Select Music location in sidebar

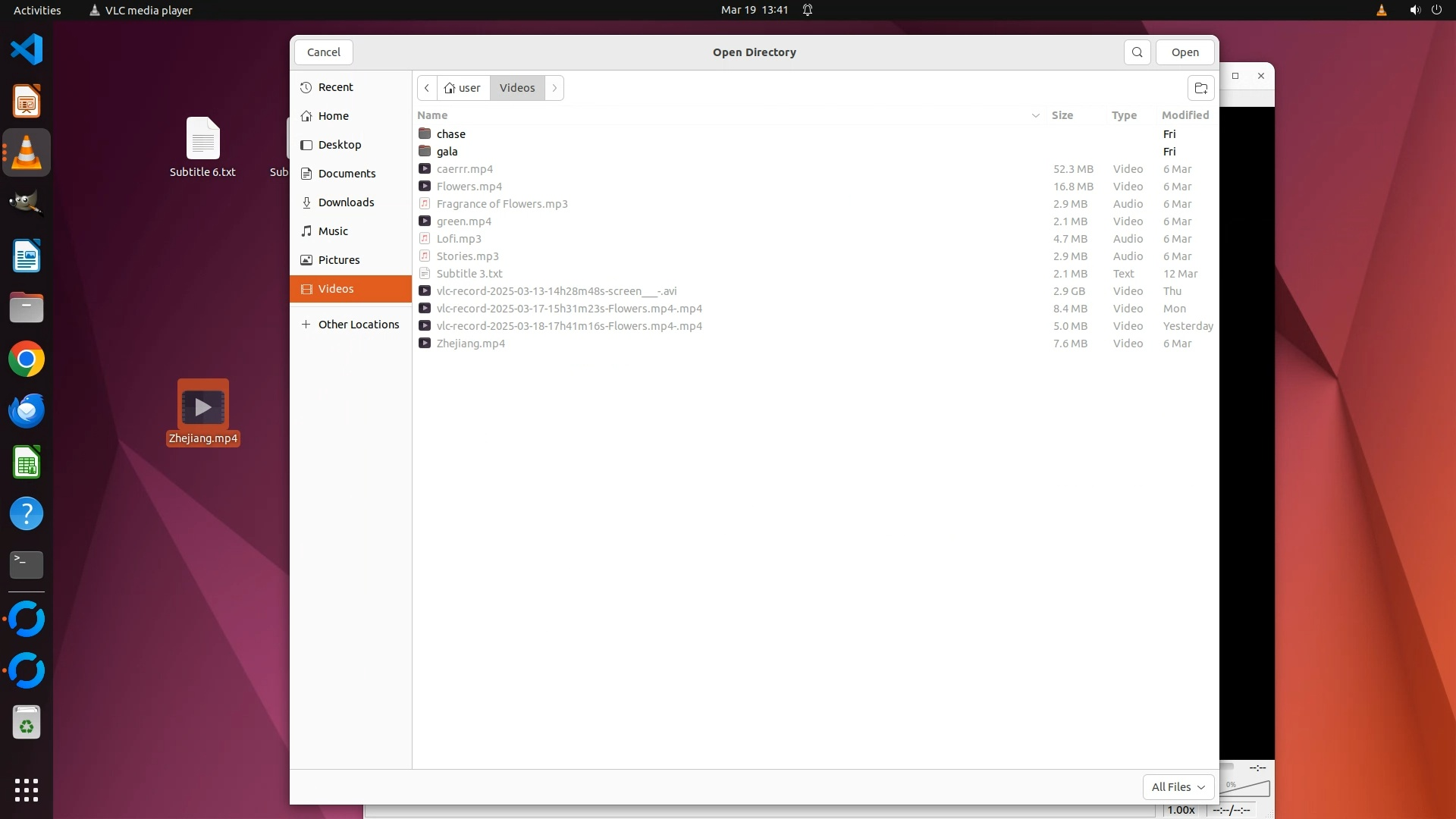tap(333, 231)
